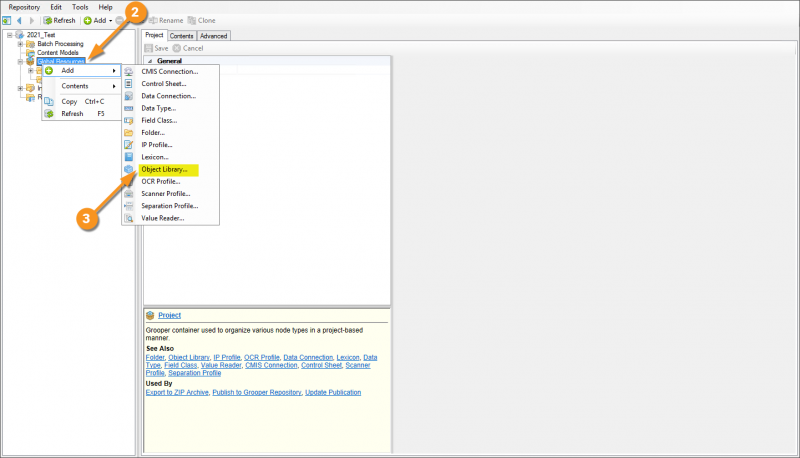Click the Rename toolbar icon

click(x=153, y=20)
